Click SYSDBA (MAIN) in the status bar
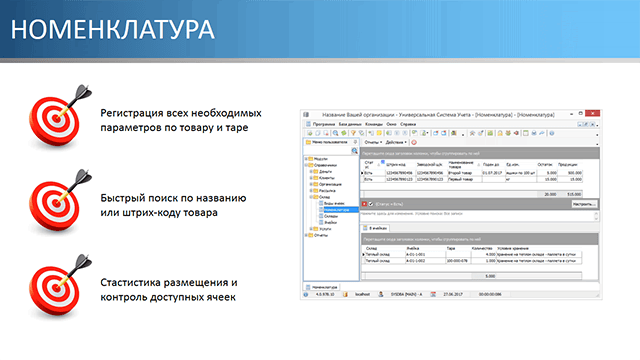The image size is (640, 360). point(407,294)
